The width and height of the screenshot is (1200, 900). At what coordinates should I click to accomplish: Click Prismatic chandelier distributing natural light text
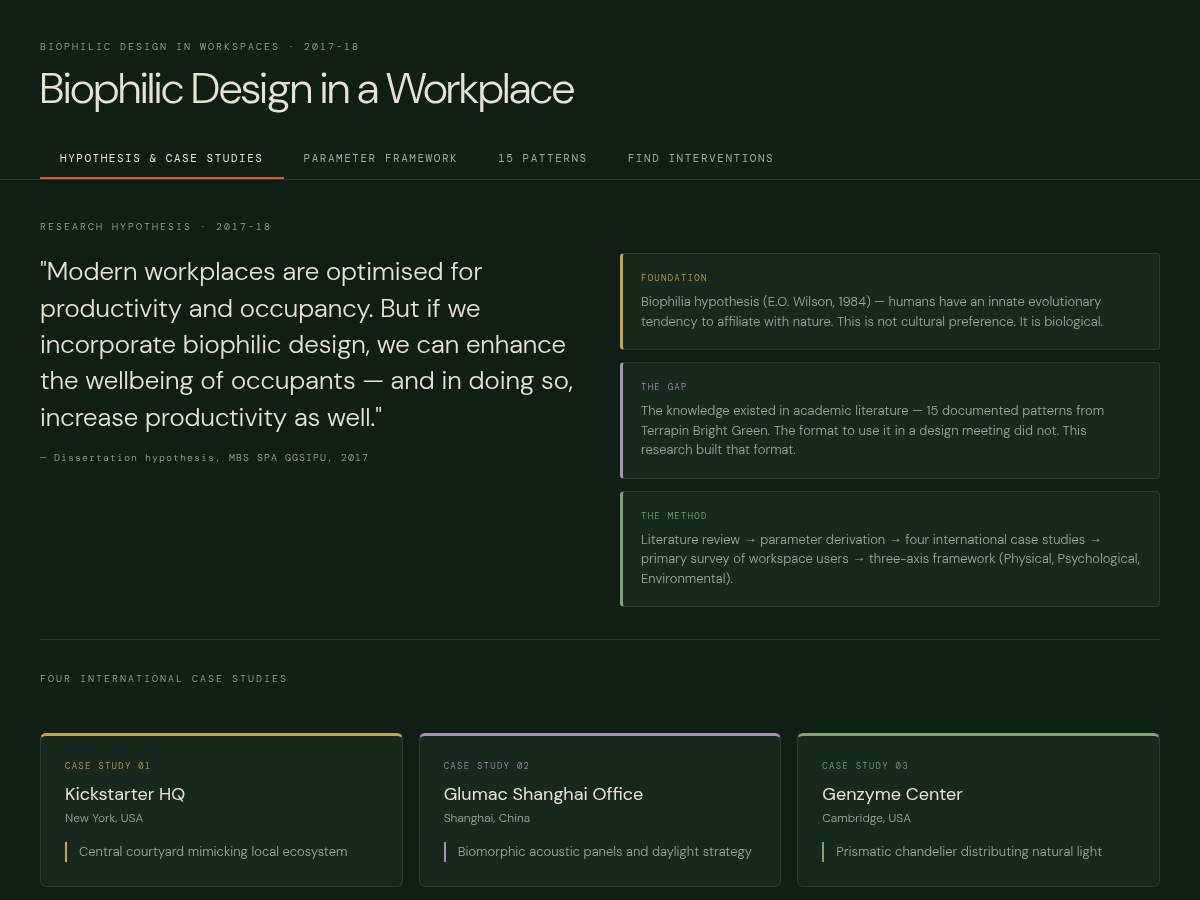pos(969,852)
